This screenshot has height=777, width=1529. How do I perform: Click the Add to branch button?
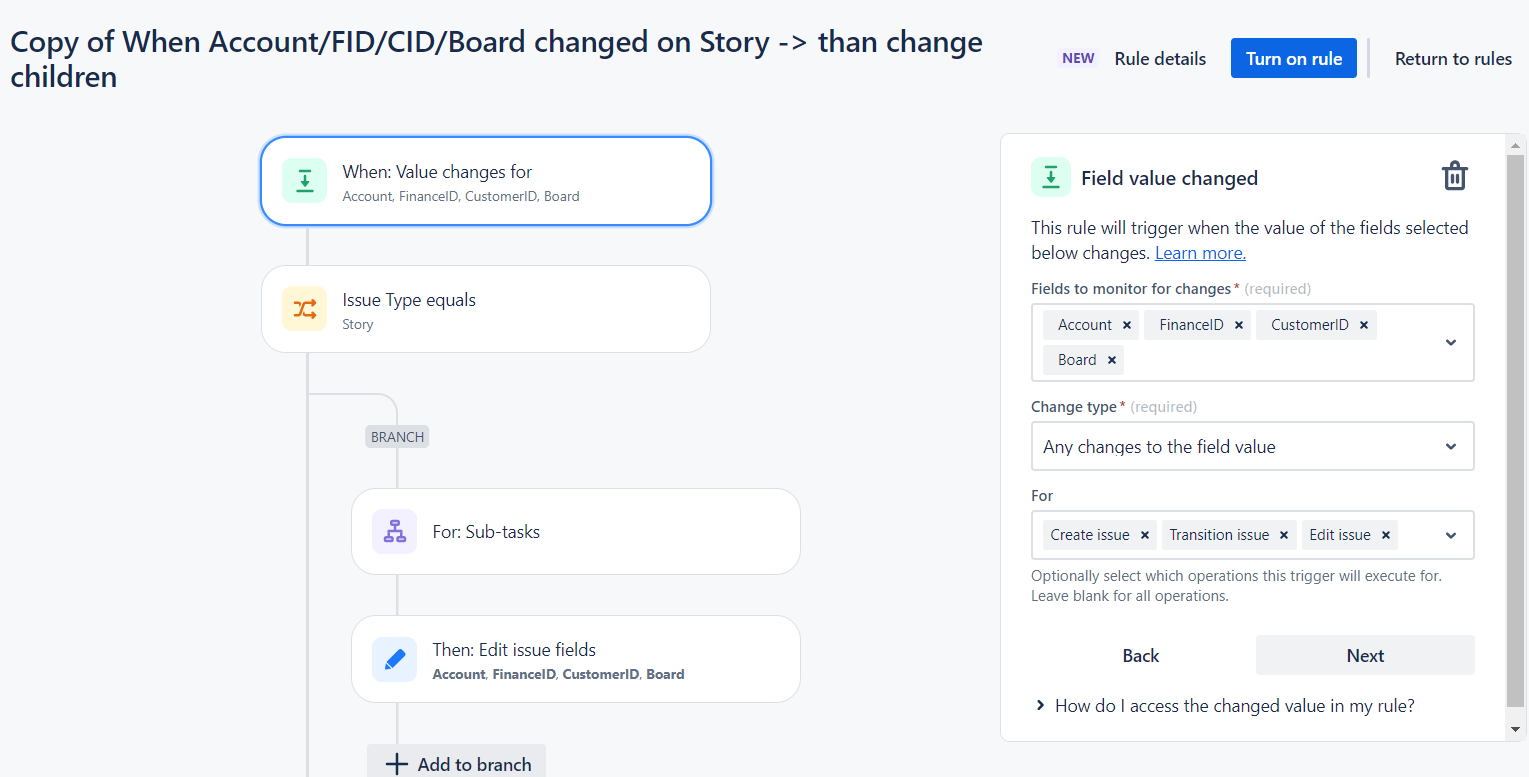[x=456, y=762]
